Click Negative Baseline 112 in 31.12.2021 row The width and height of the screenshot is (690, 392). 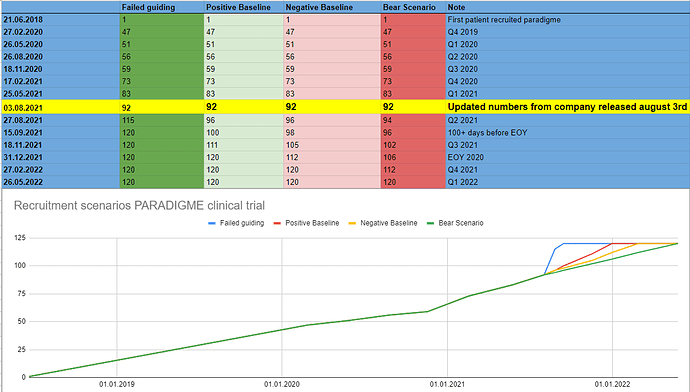[x=332, y=157]
